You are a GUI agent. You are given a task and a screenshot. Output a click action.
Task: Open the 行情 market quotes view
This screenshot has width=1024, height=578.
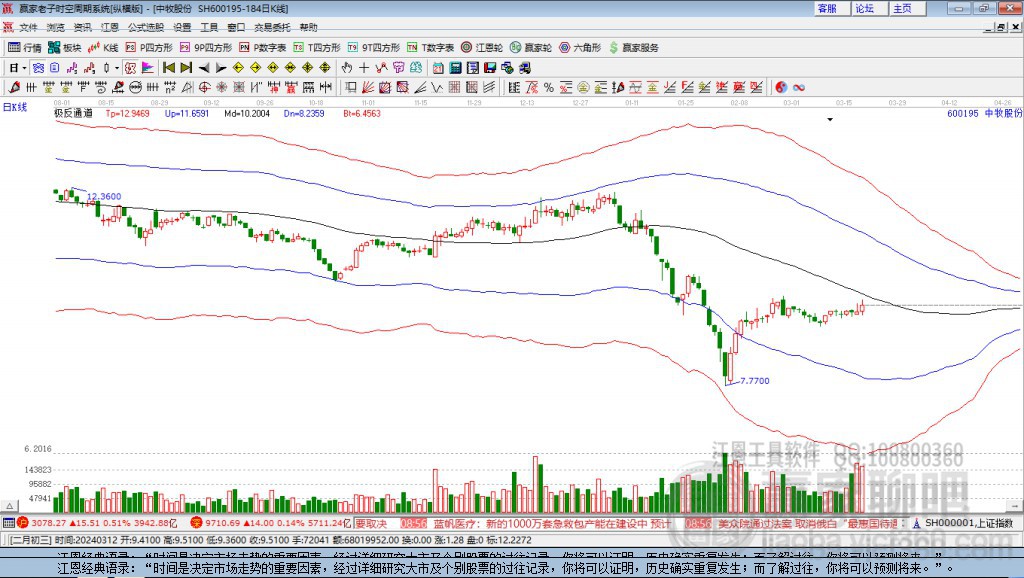click(x=25, y=48)
